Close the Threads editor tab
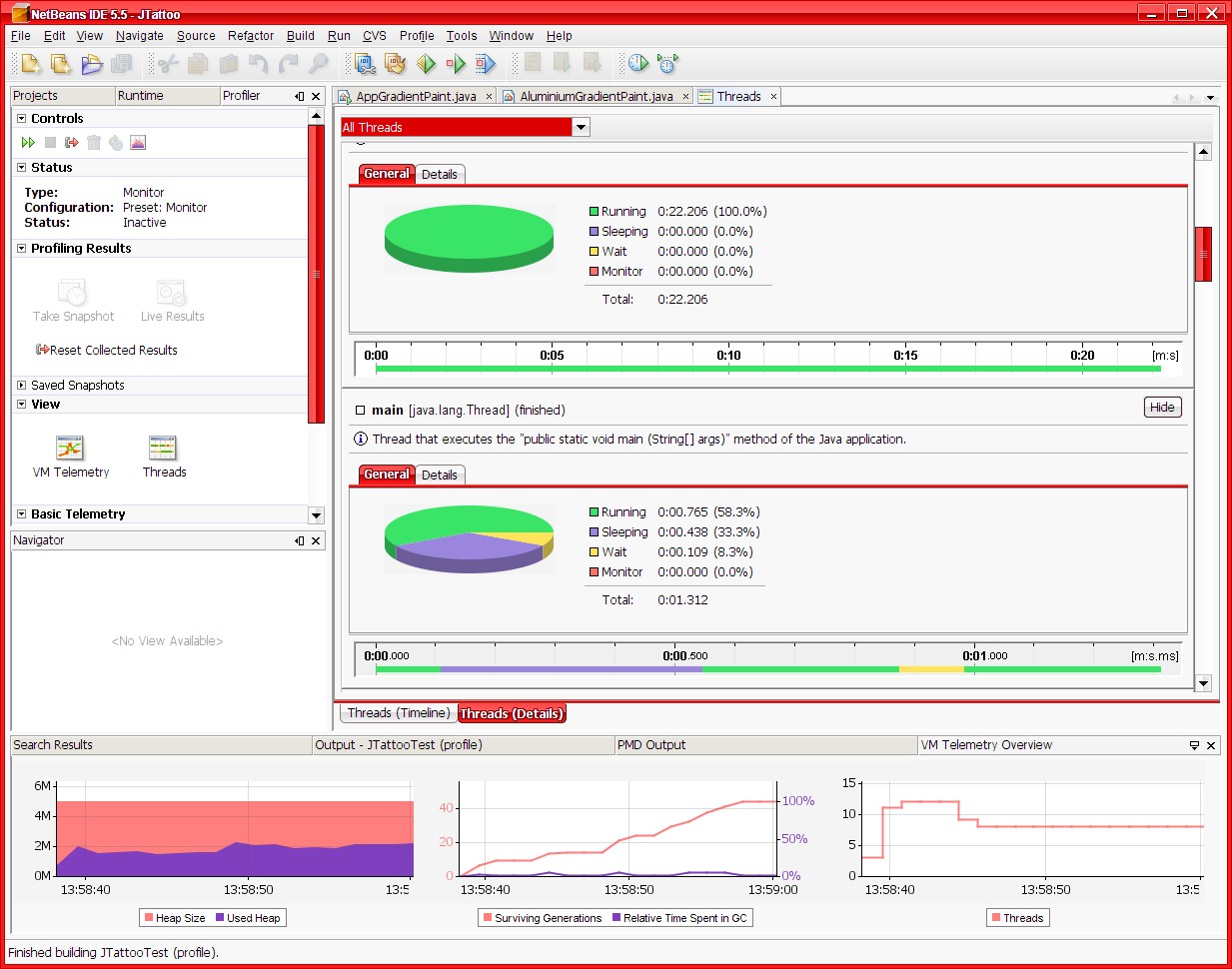 click(773, 97)
